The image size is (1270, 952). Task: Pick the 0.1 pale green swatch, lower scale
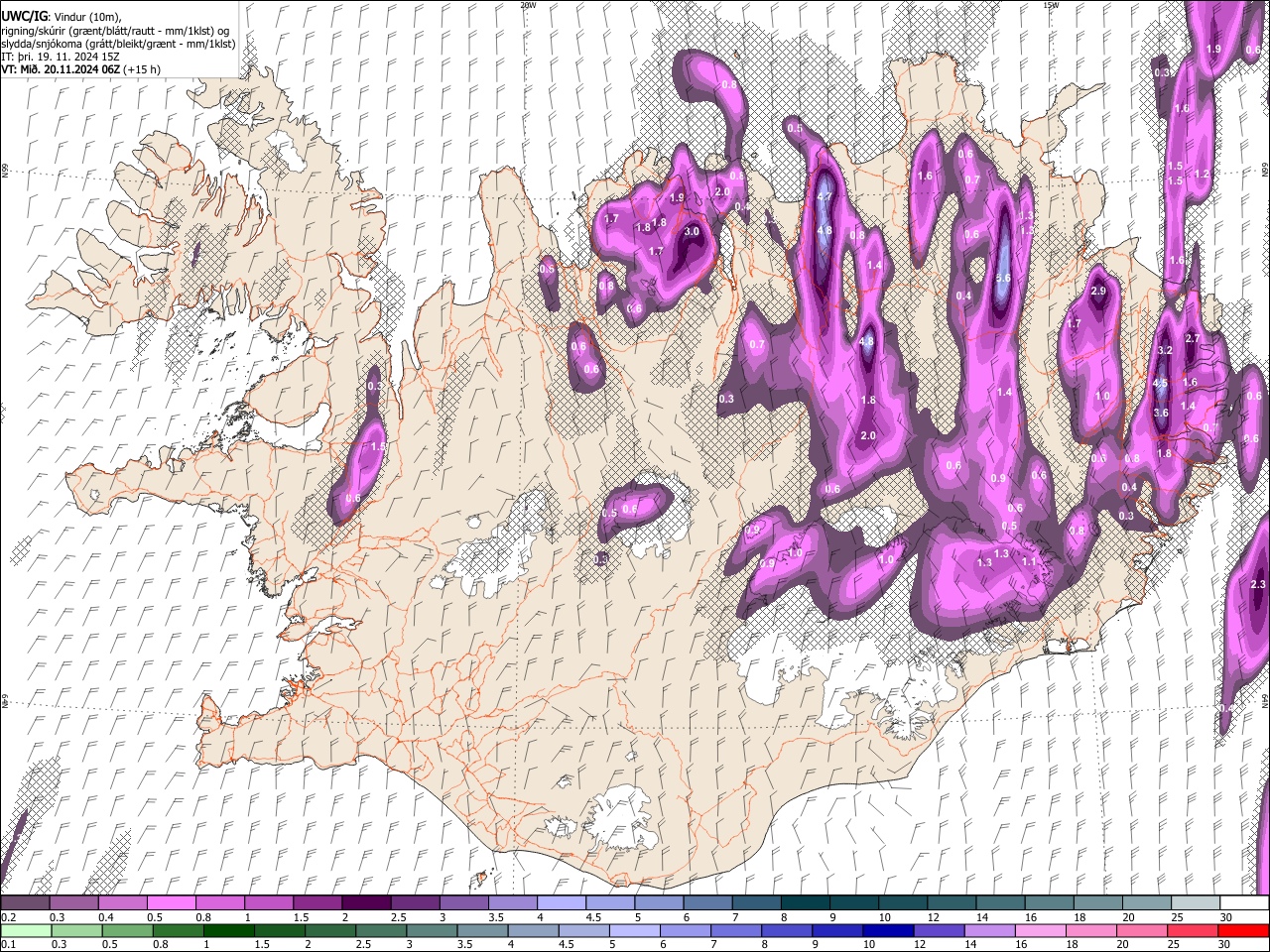[25, 930]
